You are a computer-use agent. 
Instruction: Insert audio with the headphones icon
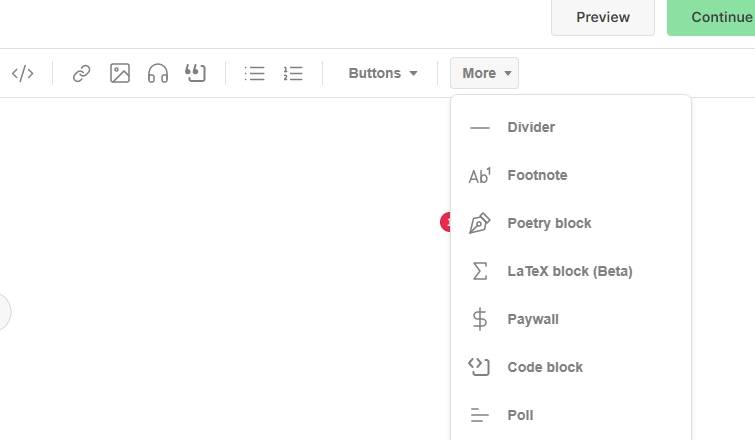pos(158,73)
